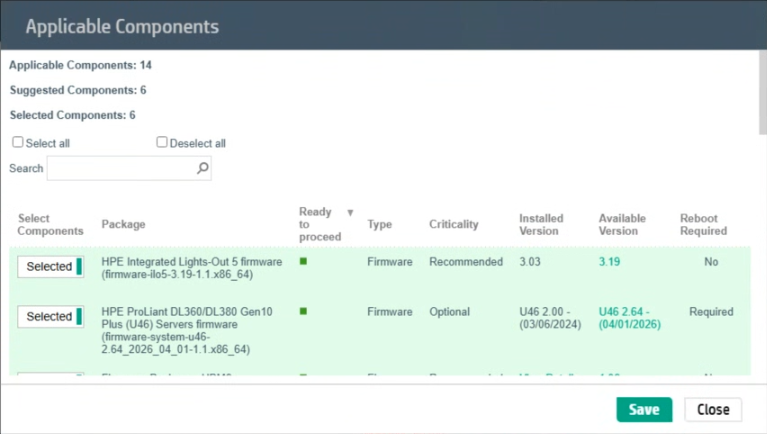The image size is (767, 434).
Task: Open available version 3.19 link
Action: [609, 262]
